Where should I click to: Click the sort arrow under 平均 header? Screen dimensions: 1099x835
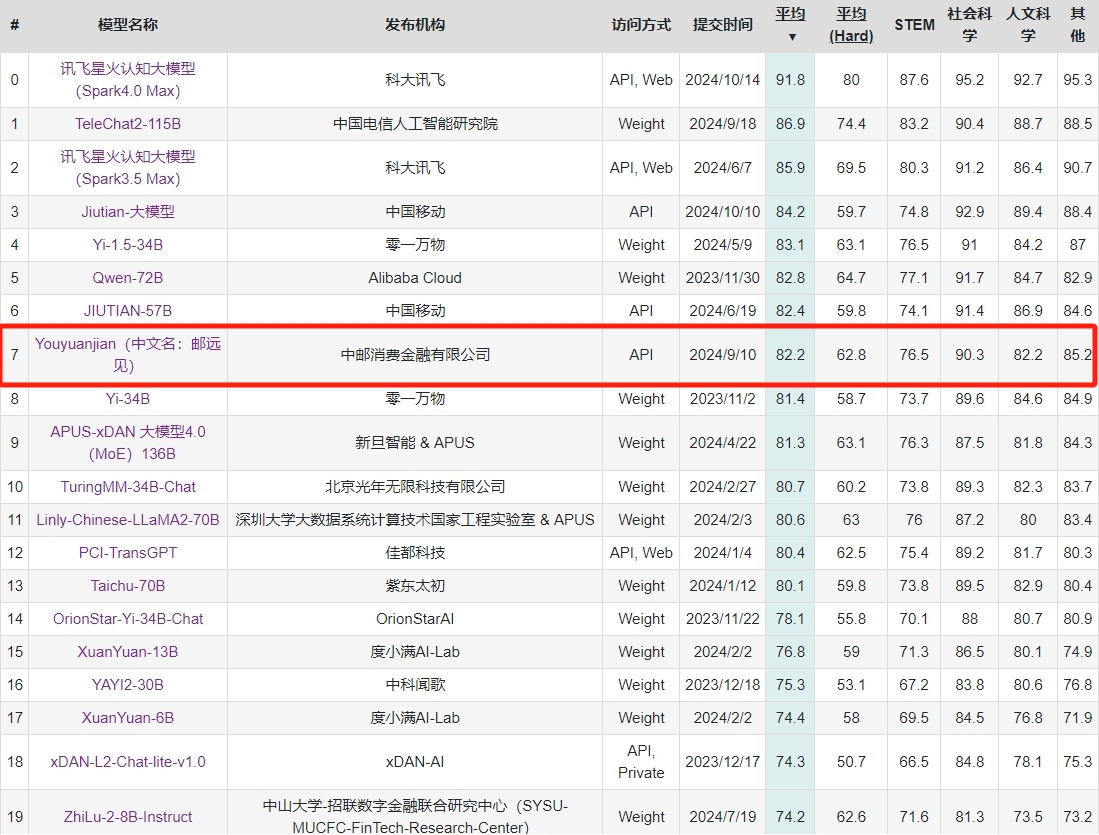(x=791, y=37)
